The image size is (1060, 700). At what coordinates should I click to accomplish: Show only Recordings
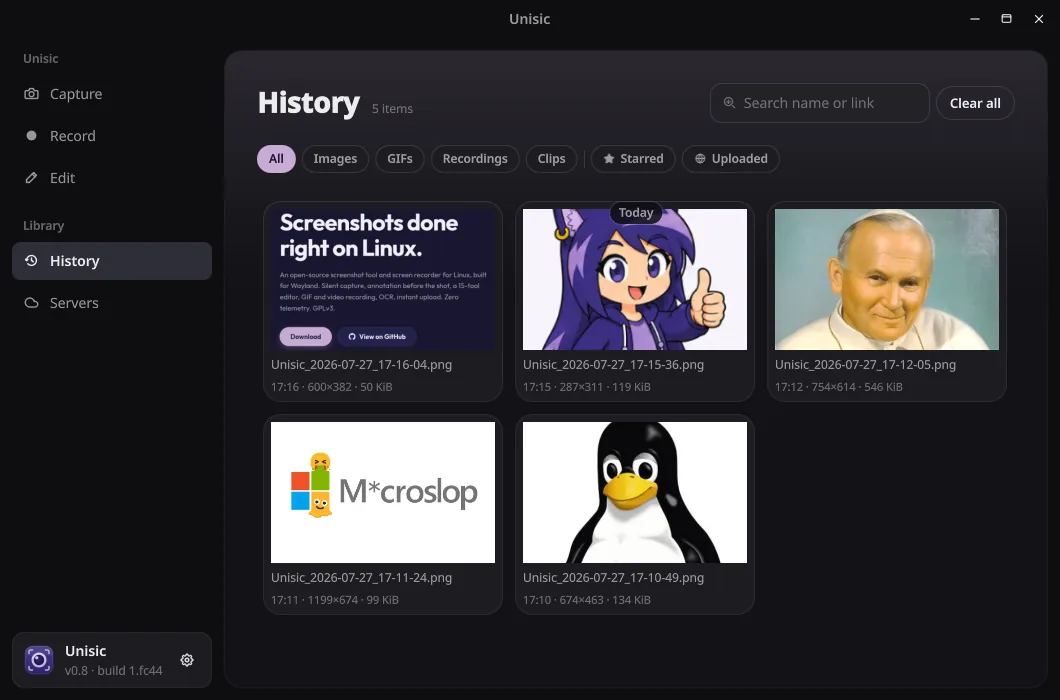pyautogui.click(x=475, y=159)
